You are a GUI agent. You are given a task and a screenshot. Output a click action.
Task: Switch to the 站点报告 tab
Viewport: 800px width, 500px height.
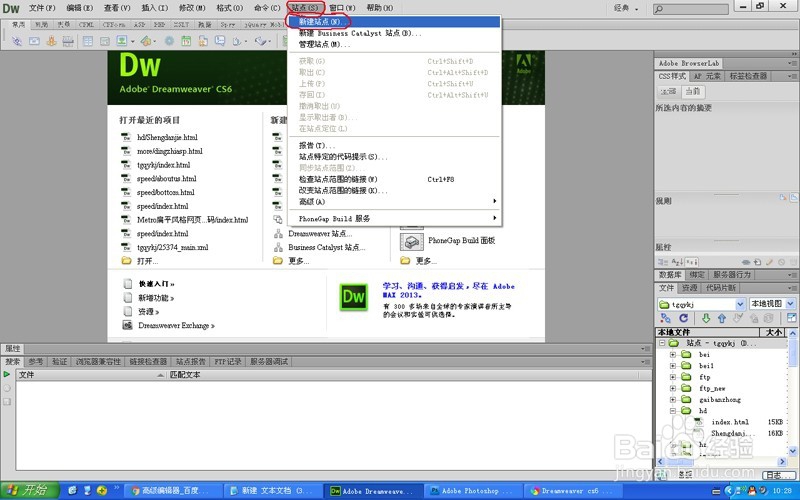point(190,362)
